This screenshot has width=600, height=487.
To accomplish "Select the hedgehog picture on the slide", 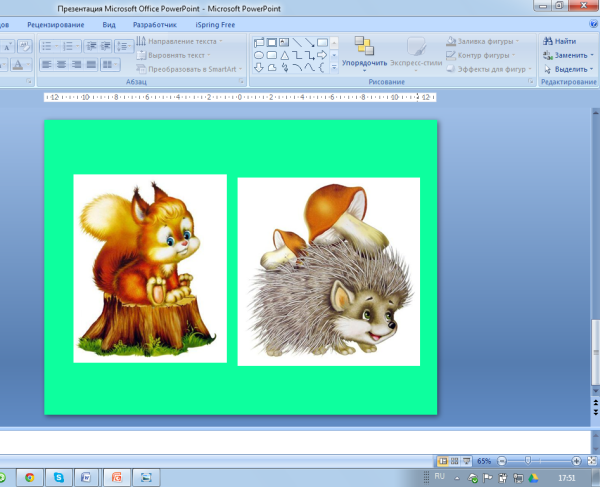I will pyautogui.click(x=328, y=272).
